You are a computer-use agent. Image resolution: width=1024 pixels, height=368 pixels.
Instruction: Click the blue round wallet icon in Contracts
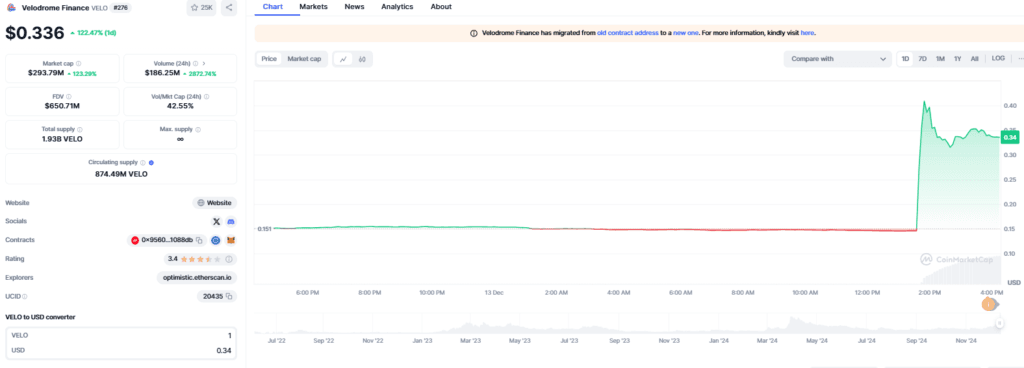pyautogui.click(x=216, y=240)
